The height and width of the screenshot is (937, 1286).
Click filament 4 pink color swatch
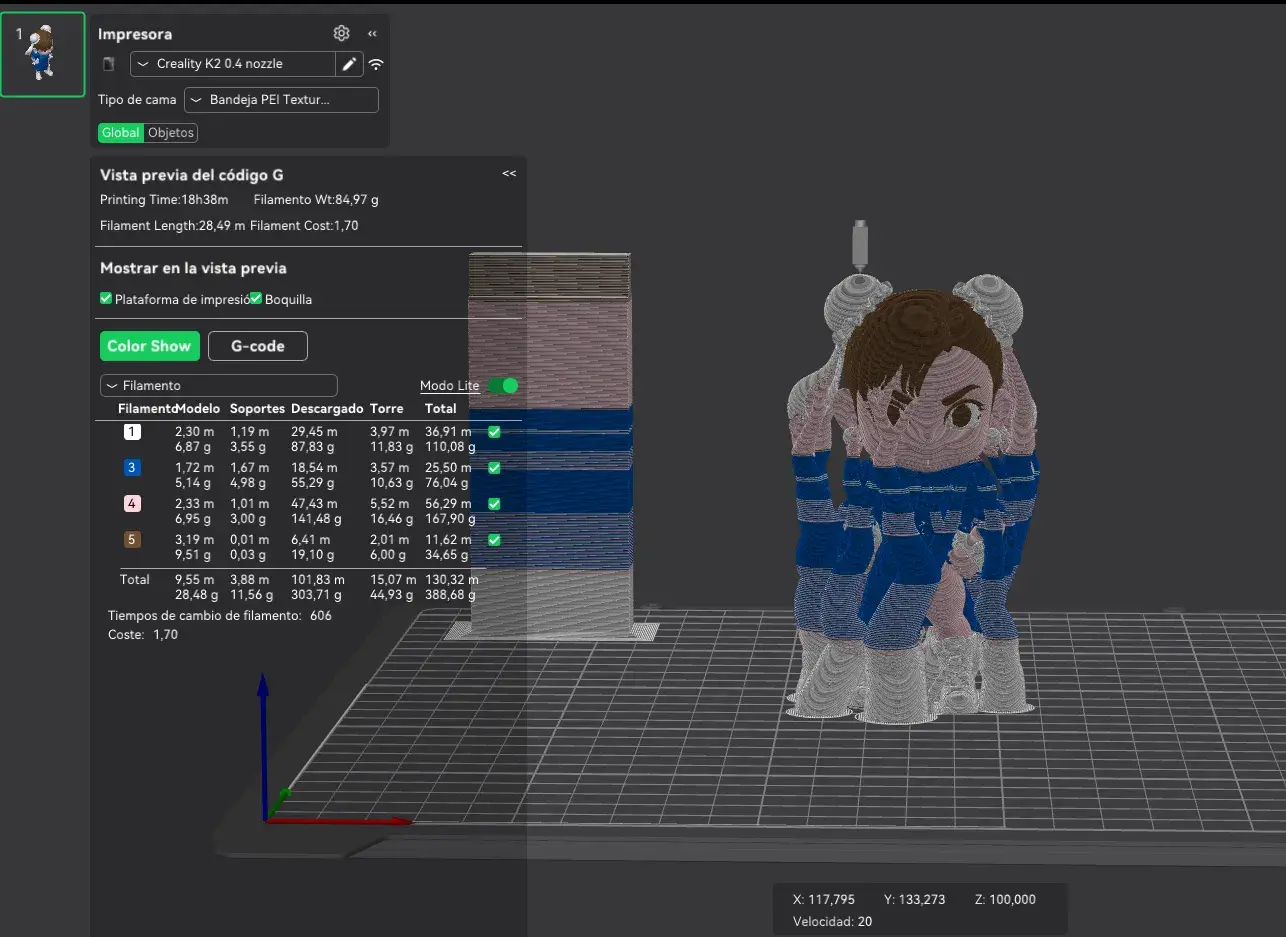[133, 504]
